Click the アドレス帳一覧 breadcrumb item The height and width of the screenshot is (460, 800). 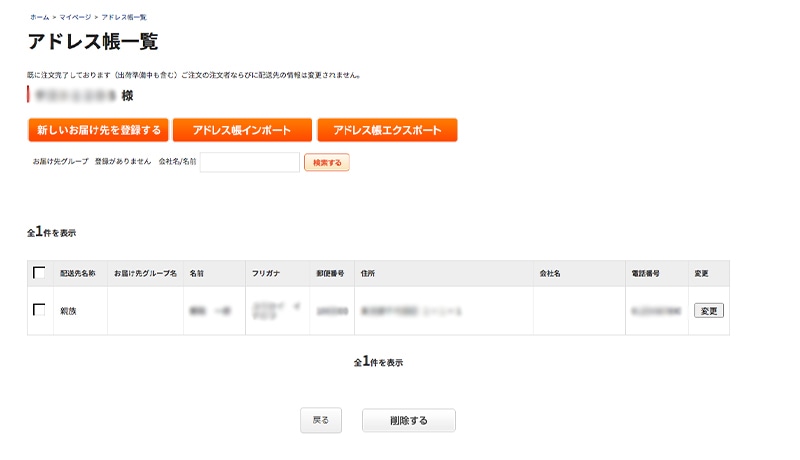[x=124, y=17]
